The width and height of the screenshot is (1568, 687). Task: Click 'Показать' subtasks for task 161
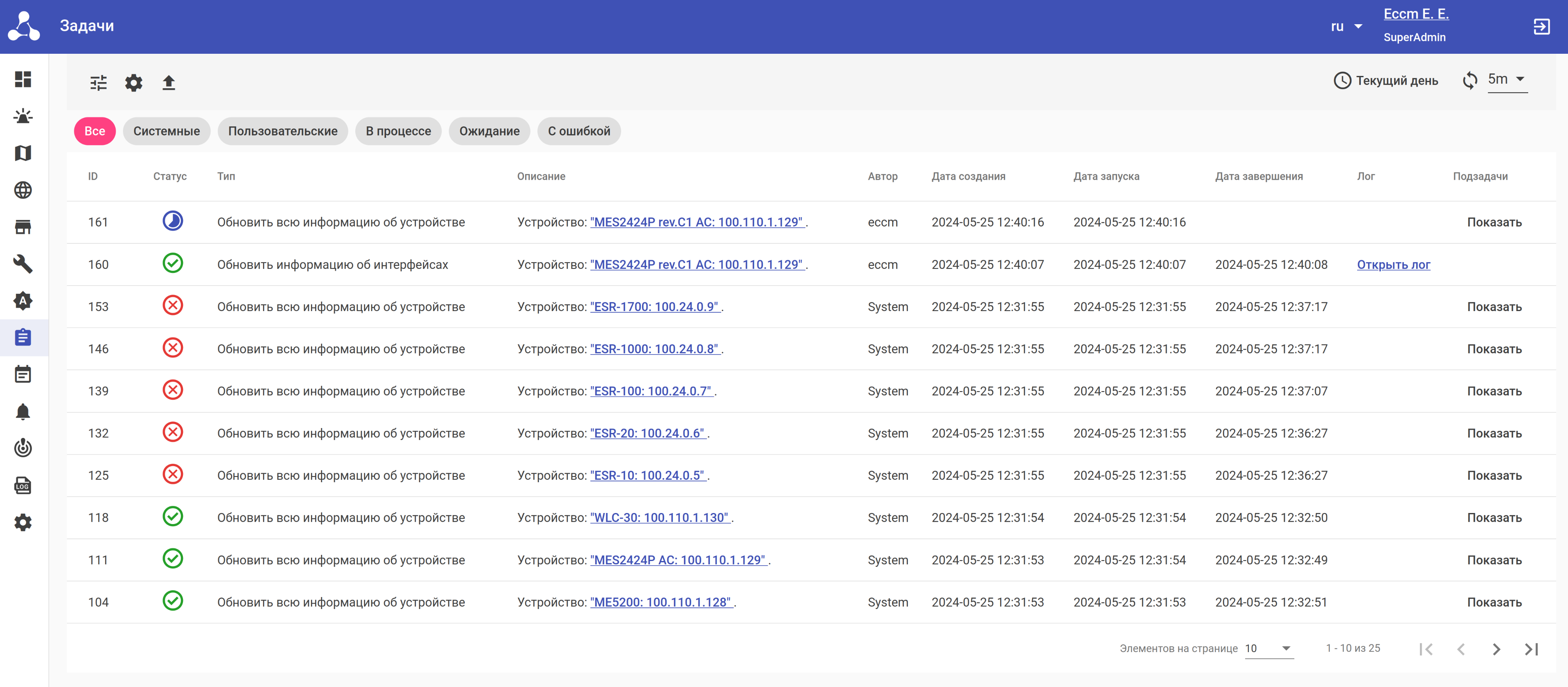(1494, 222)
